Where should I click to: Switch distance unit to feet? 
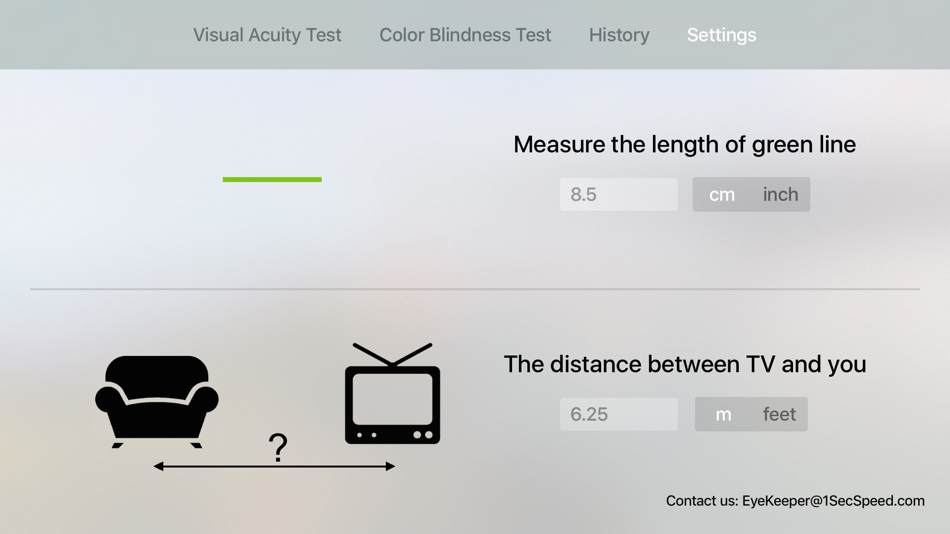coord(779,414)
